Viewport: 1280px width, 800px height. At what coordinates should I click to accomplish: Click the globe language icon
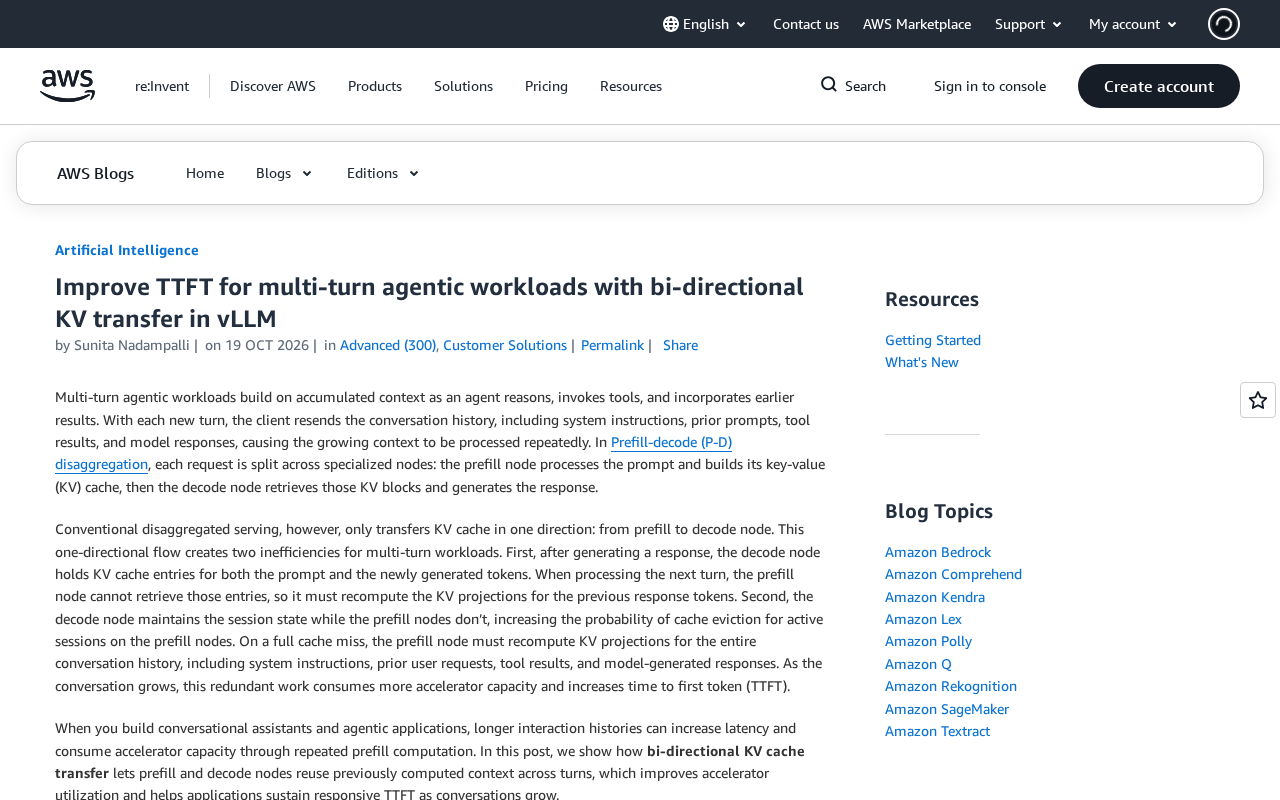[x=671, y=24]
